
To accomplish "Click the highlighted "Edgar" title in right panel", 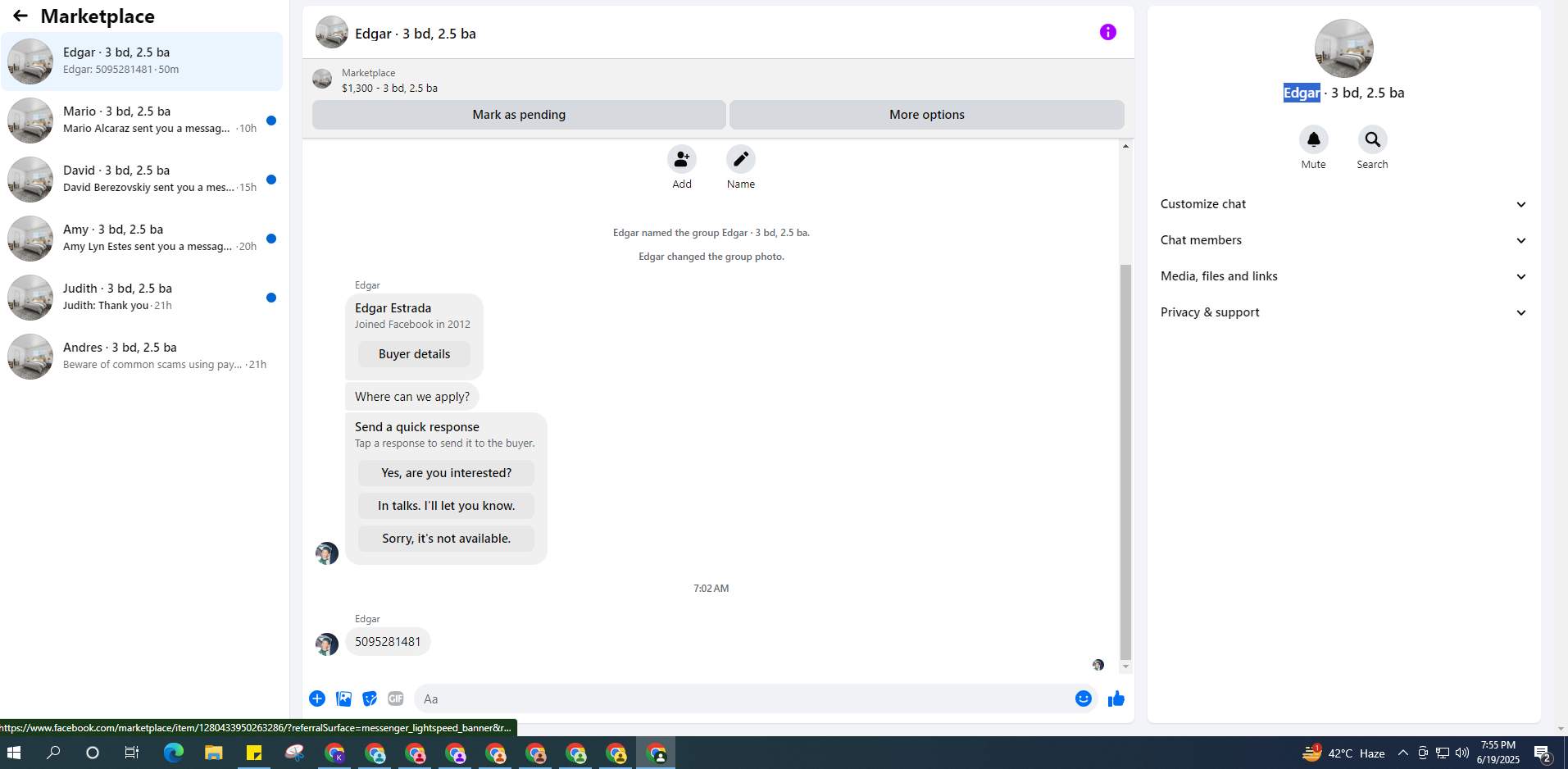I will (x=1302, y=93).
